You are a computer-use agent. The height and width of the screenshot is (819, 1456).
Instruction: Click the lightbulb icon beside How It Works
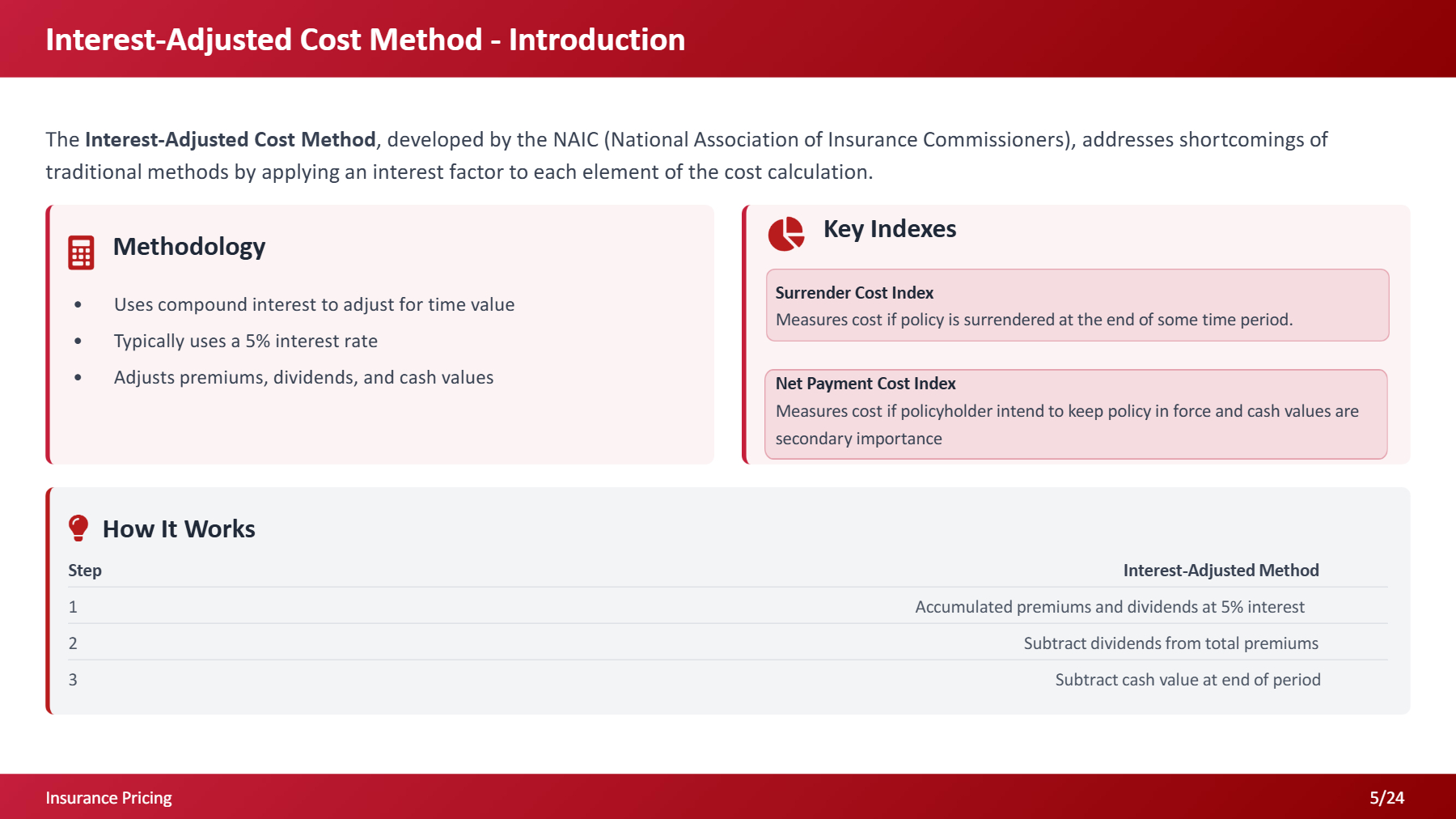78,528
